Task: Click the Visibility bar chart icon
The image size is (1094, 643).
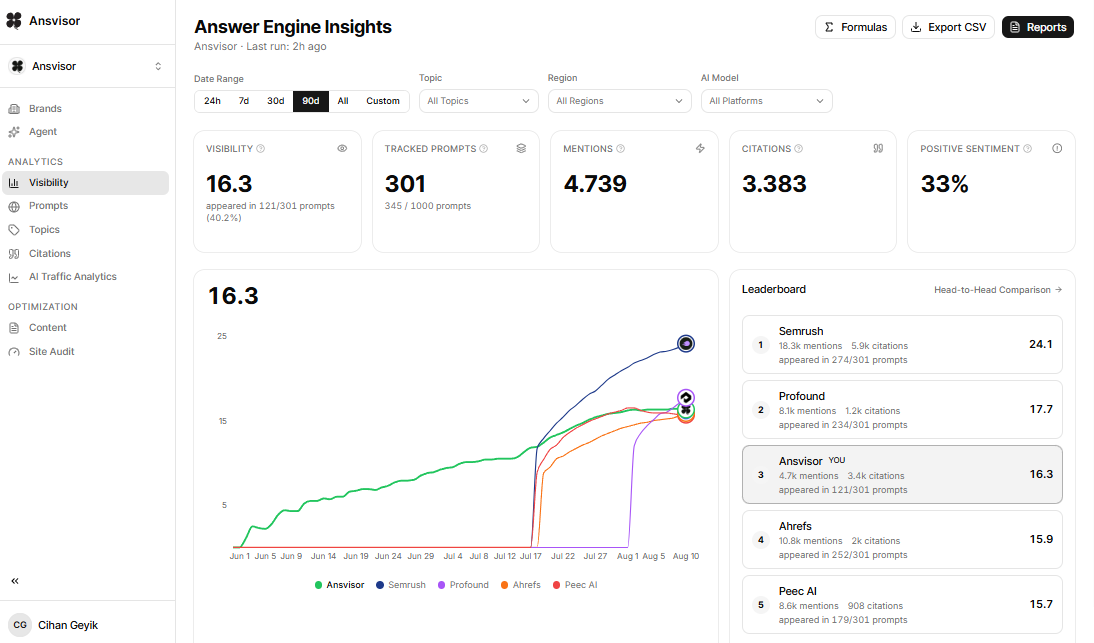Action: [x=14, y=183]
